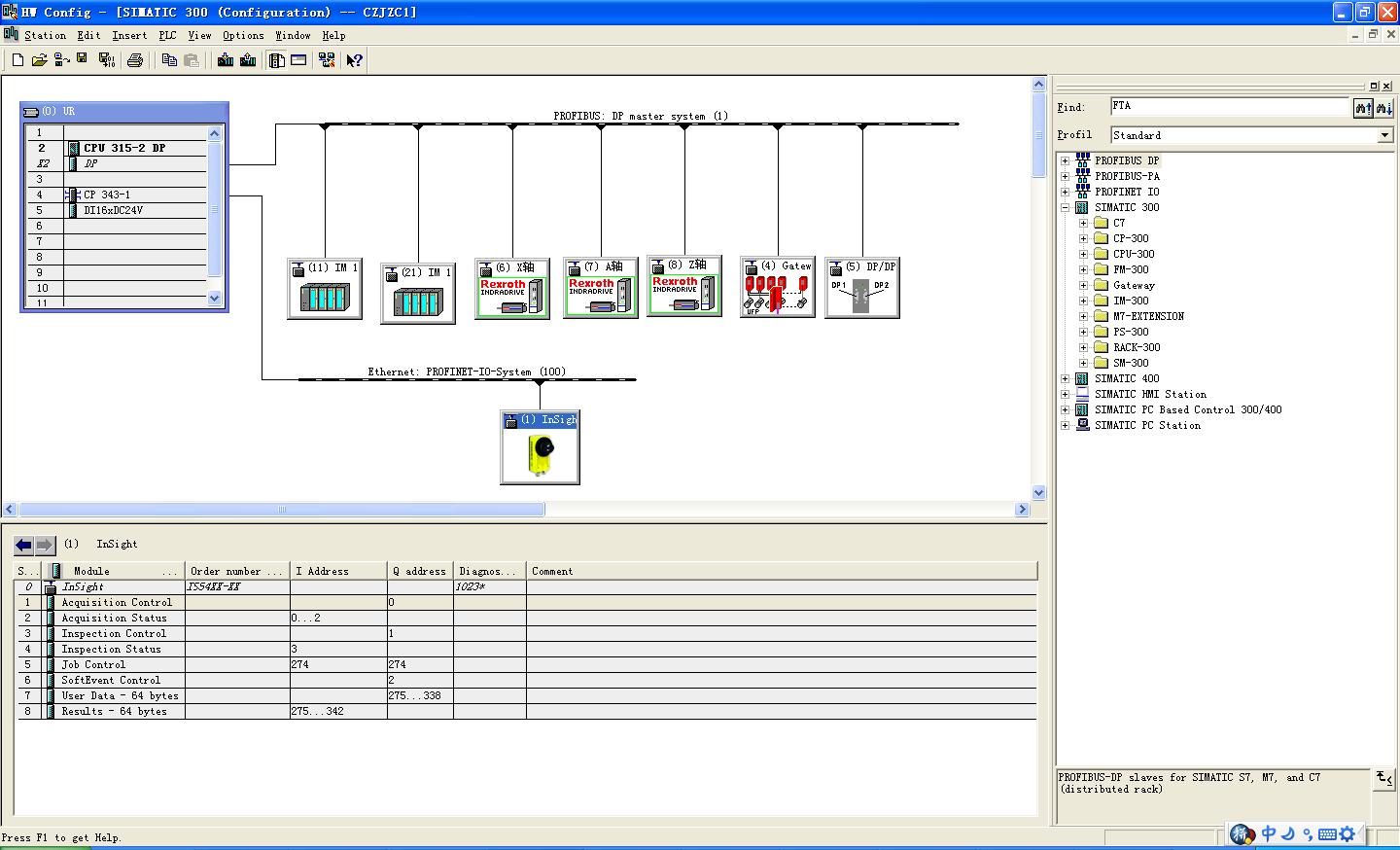Screen dimensions: 1400x850
Task: Click the search-down binoculars button
Action: (1384, 108)
